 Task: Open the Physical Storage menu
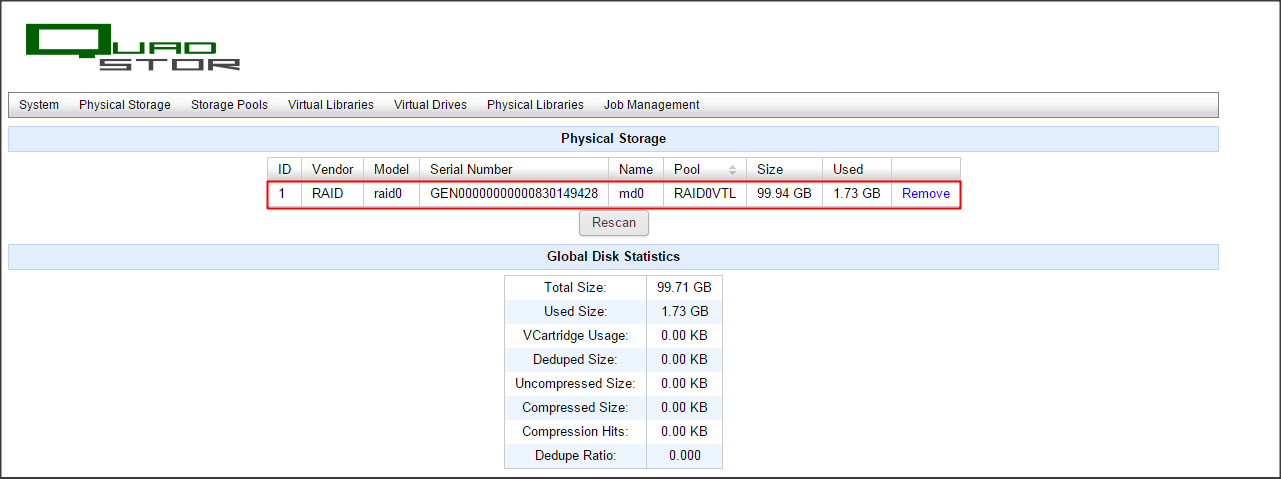(x=125, y=105)
